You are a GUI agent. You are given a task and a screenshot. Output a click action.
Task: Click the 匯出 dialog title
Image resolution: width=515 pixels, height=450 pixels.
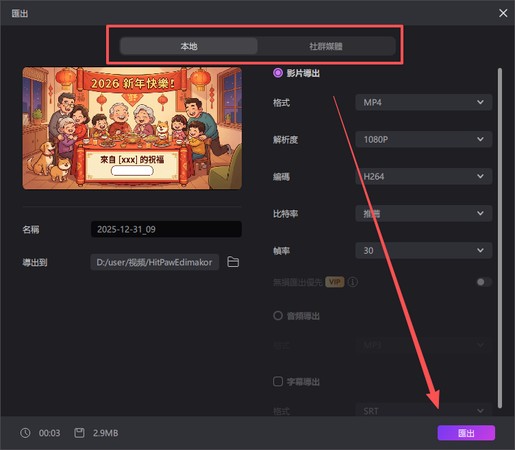pyautogui.click(x=20, y=13)
